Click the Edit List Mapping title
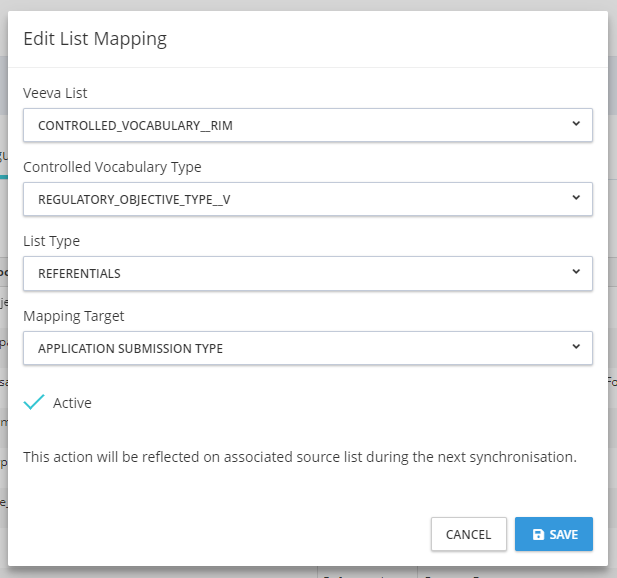Image resolution: width=617 pixels, height=578 pixels. 95,40
